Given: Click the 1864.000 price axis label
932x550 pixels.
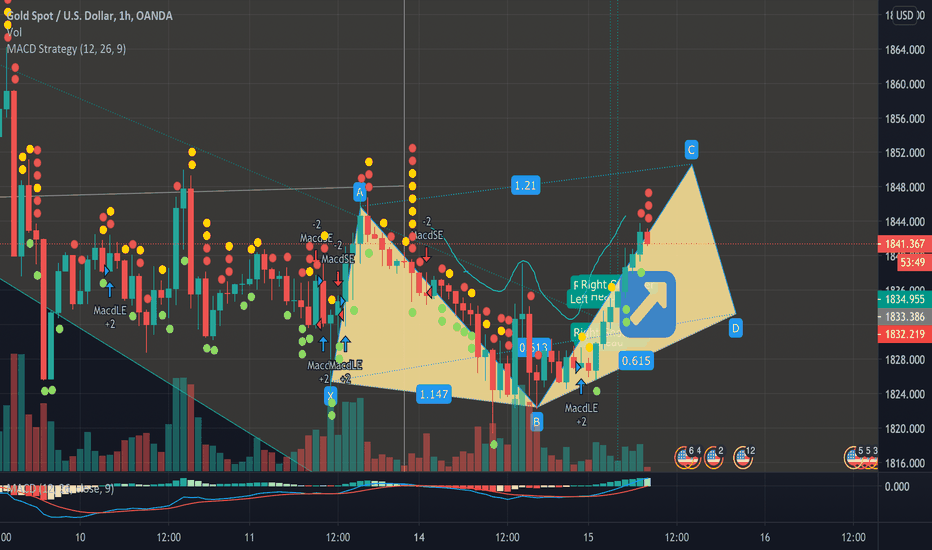Looking at the screenshot, I should pos(905,50).
